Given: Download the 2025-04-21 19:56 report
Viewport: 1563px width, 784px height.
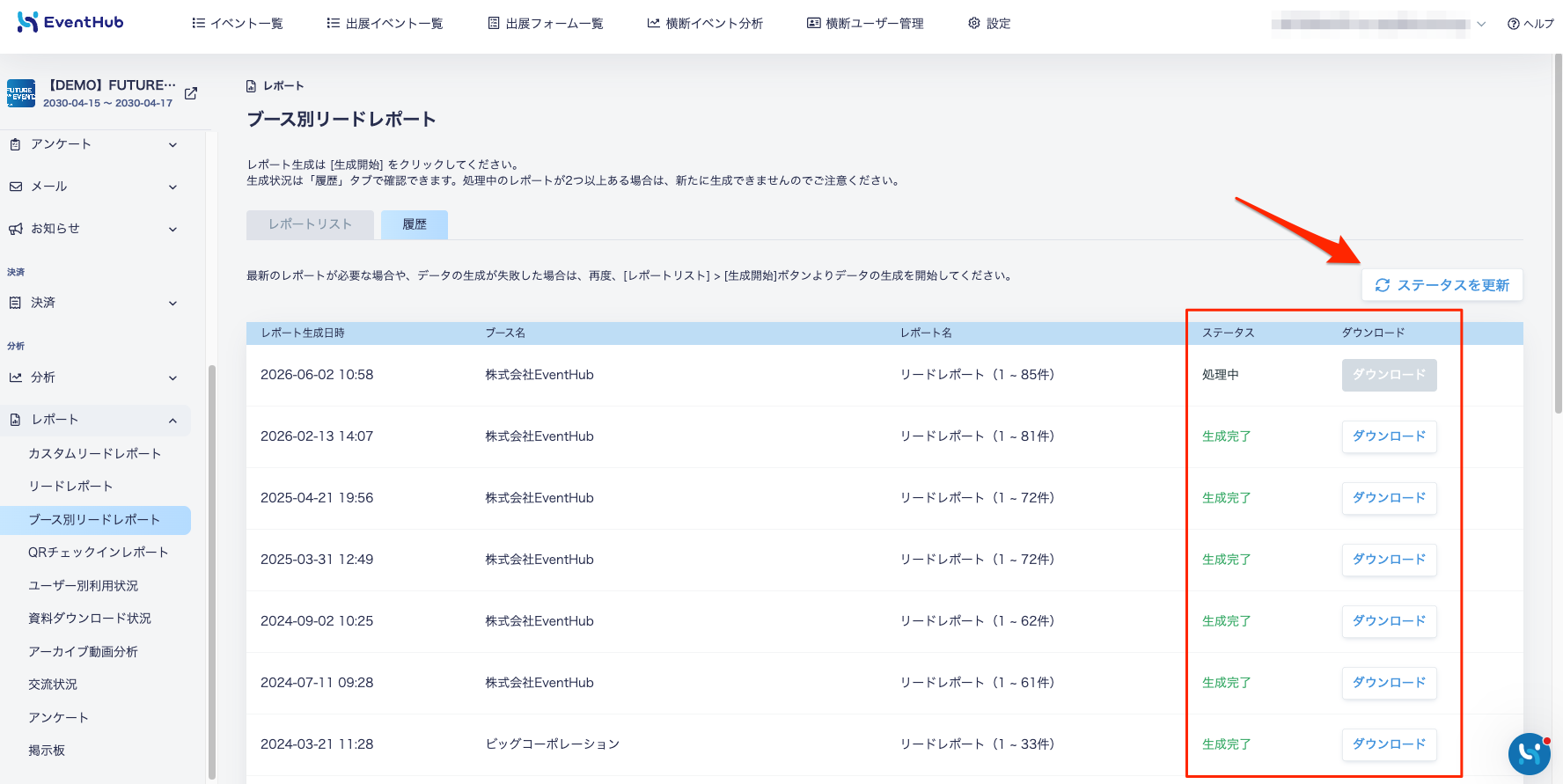Looking at the screenshot, I should click(1389, 498).
